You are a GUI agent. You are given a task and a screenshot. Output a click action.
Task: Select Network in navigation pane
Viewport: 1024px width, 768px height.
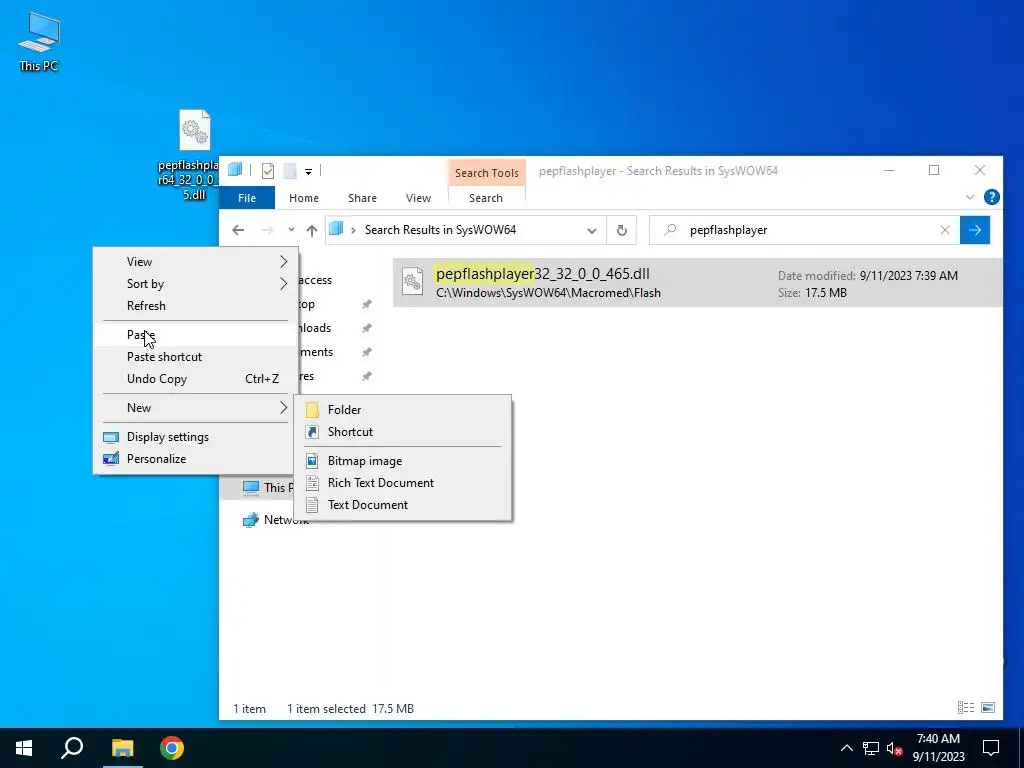pyautogui.click(x=276, y=520)
